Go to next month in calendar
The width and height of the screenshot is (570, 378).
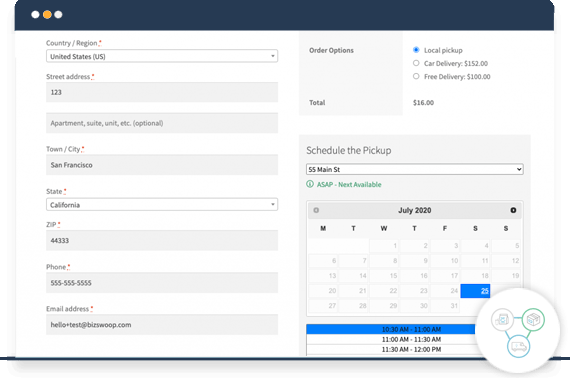(x=513, y=210)
